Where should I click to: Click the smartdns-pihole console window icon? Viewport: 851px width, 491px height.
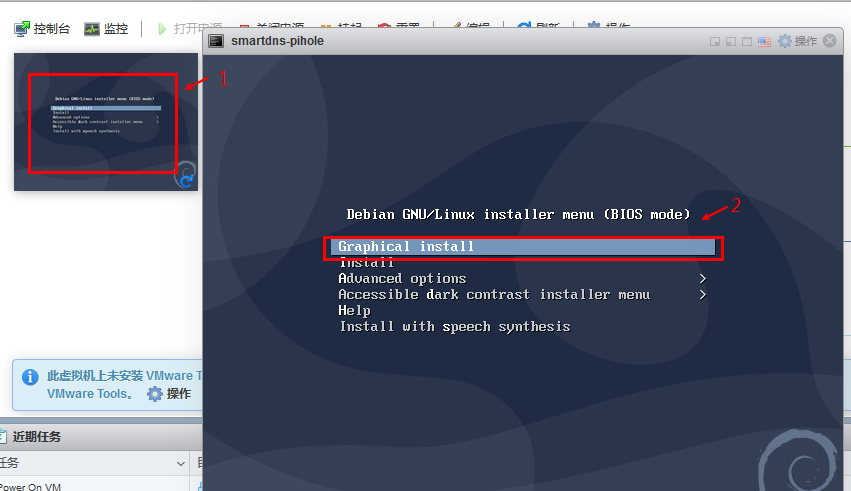tap(216, 41)
